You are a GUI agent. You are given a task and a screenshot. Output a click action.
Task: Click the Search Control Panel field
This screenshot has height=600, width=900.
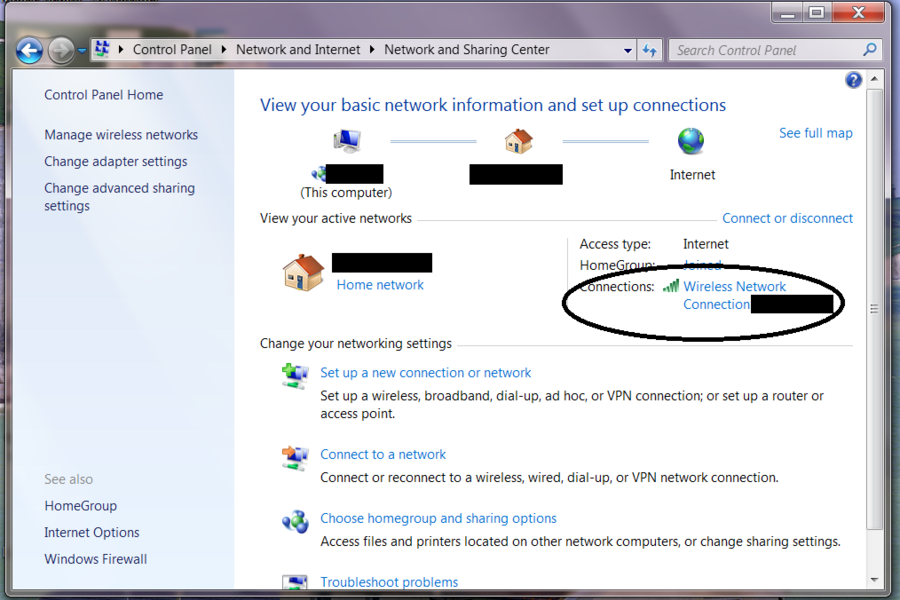(765, 50)
